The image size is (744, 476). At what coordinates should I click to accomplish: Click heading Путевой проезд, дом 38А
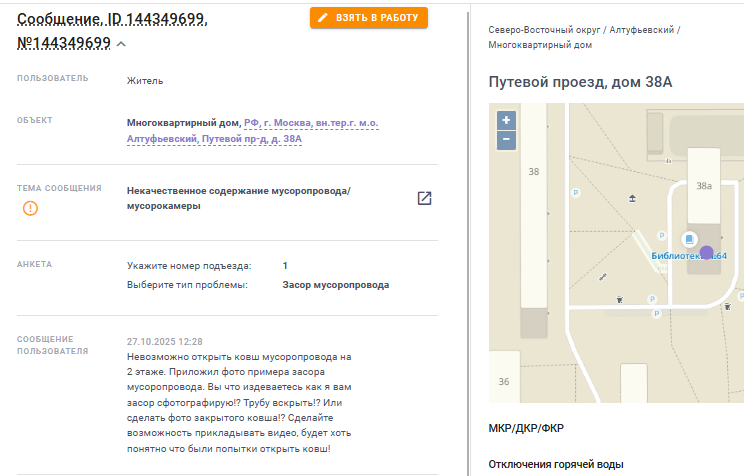(x=580, y=82)
